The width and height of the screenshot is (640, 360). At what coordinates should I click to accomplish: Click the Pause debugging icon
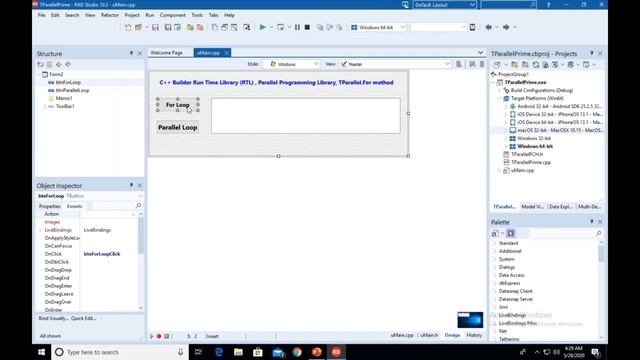(297, 27)
